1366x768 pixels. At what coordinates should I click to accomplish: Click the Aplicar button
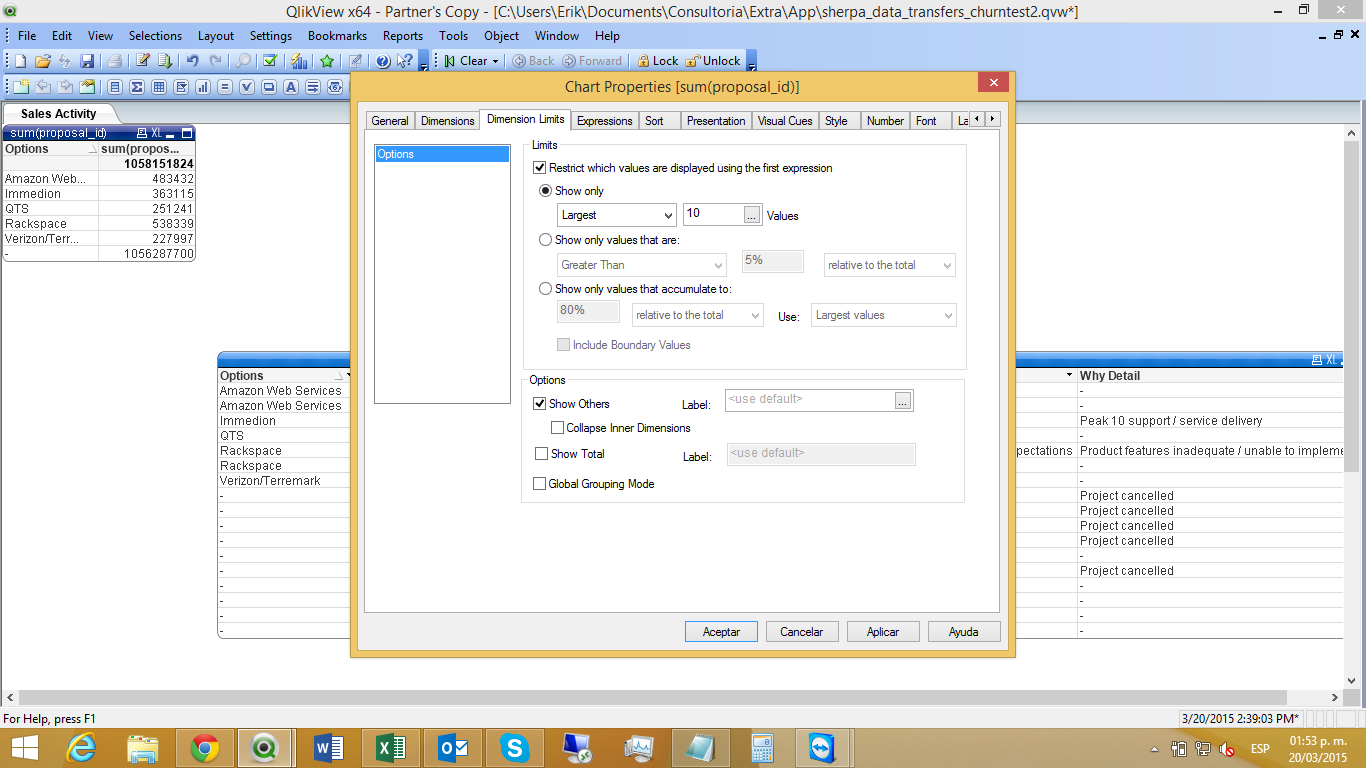point(883,632)
